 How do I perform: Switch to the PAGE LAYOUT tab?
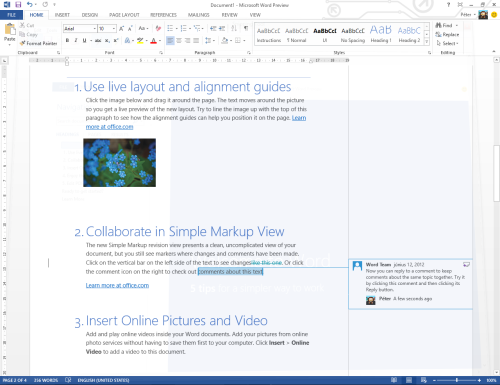(124, 15)
